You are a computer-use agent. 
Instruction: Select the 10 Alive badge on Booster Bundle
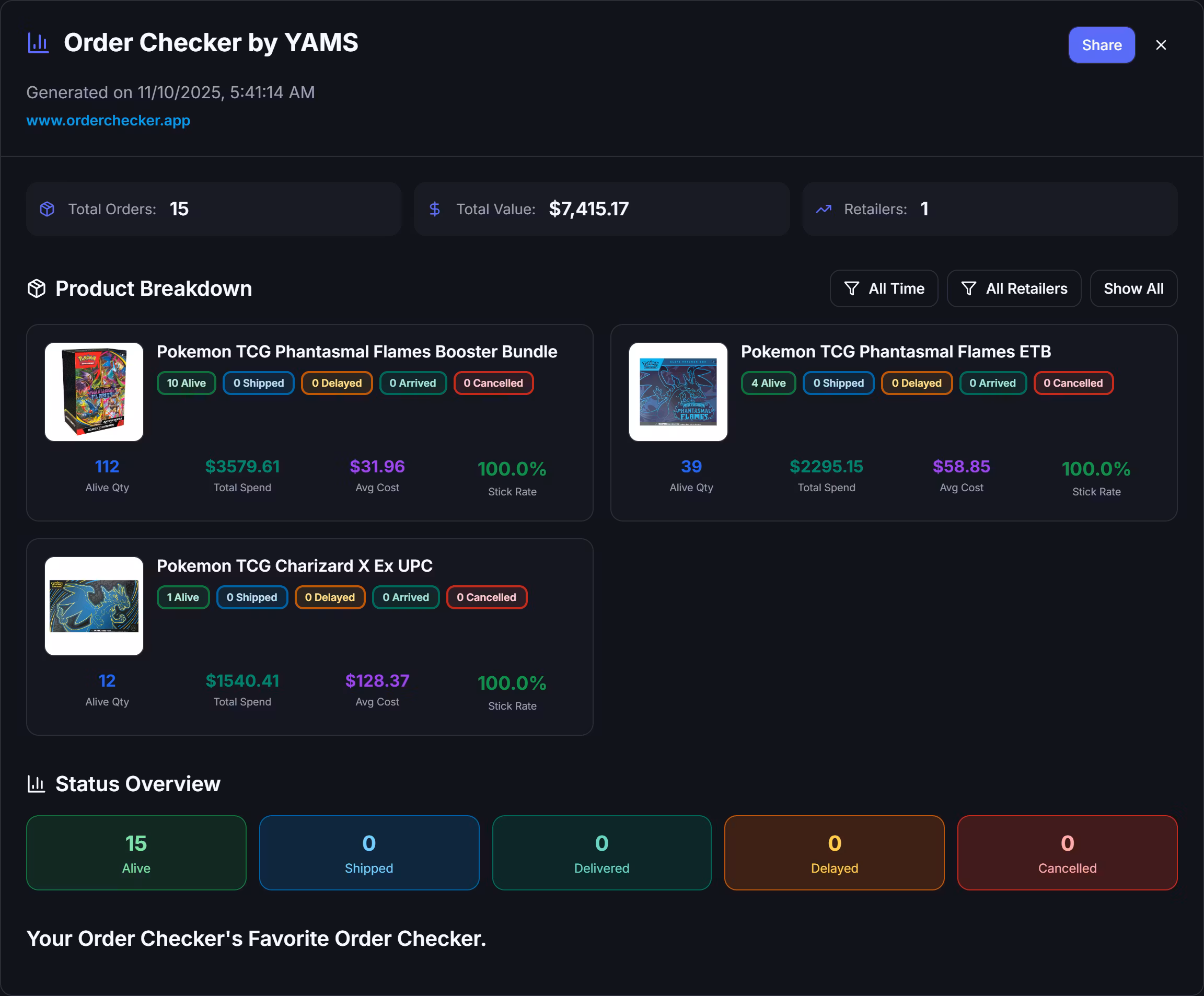pos(187,383)
